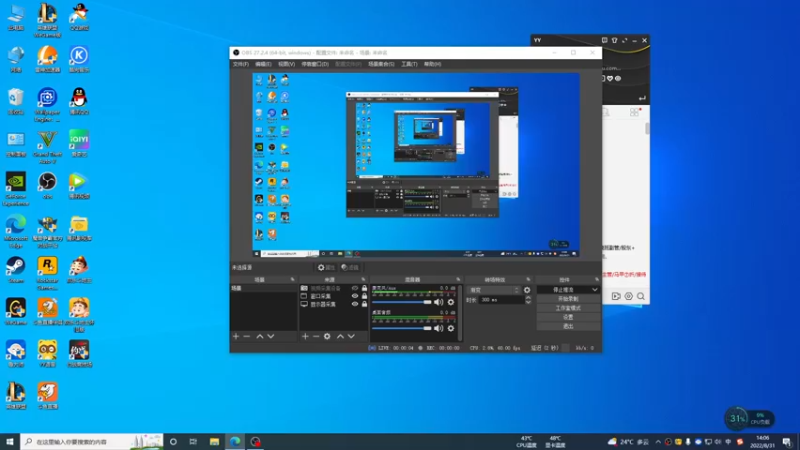The height and width of the screenshot is (450, 800).
Task: Click the search magnifier in the YY window
Action: pyautogui.click(x=641, y=296)
